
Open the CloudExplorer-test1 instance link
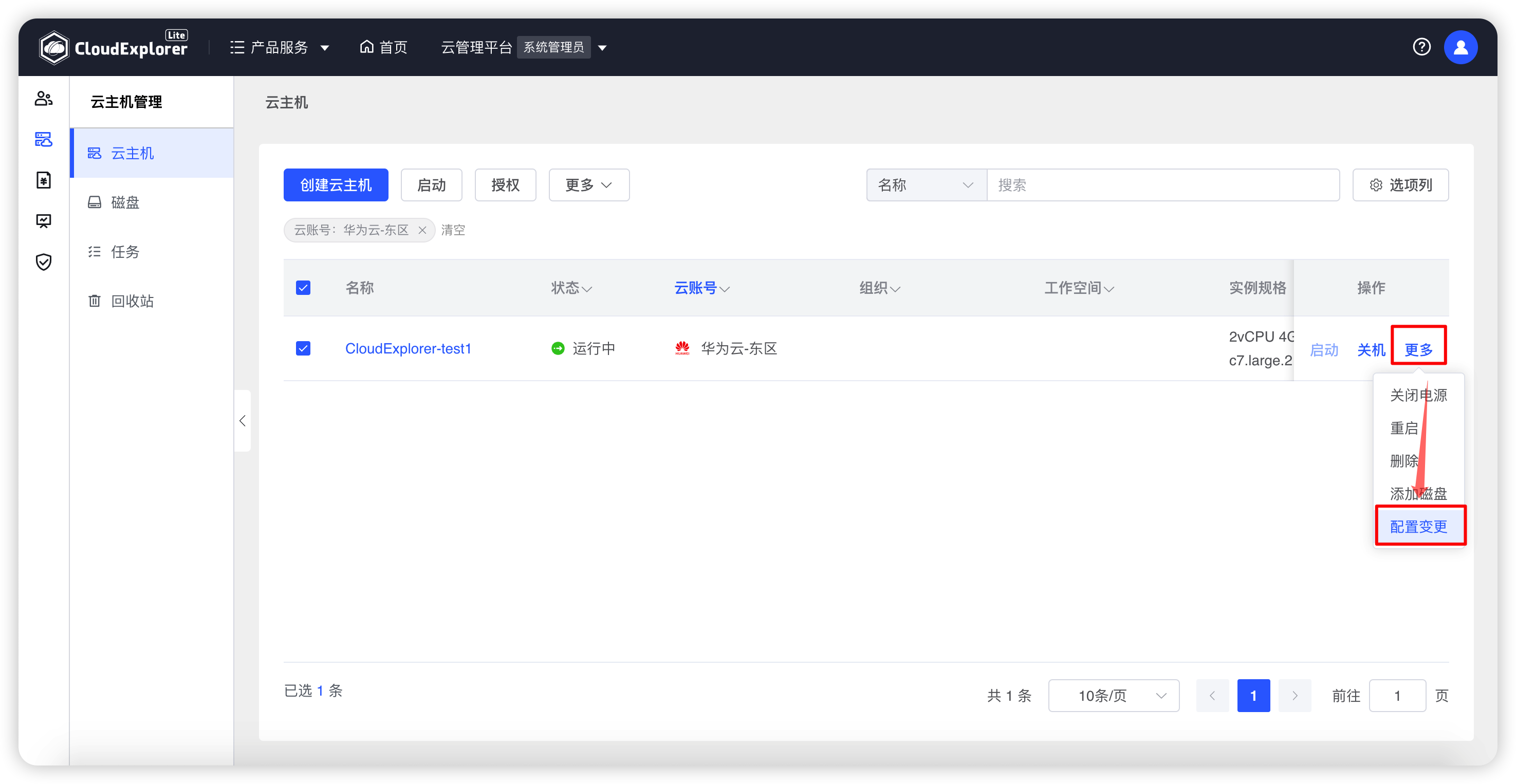pos(408,348)
